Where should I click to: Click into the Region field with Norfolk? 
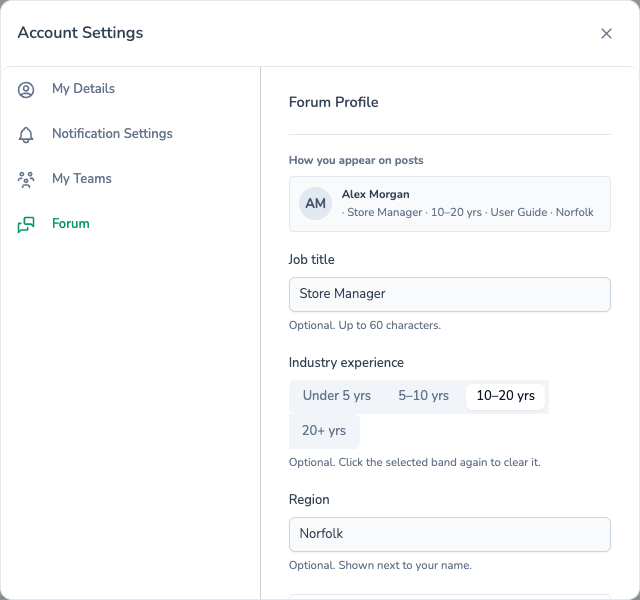click(450, 534)
